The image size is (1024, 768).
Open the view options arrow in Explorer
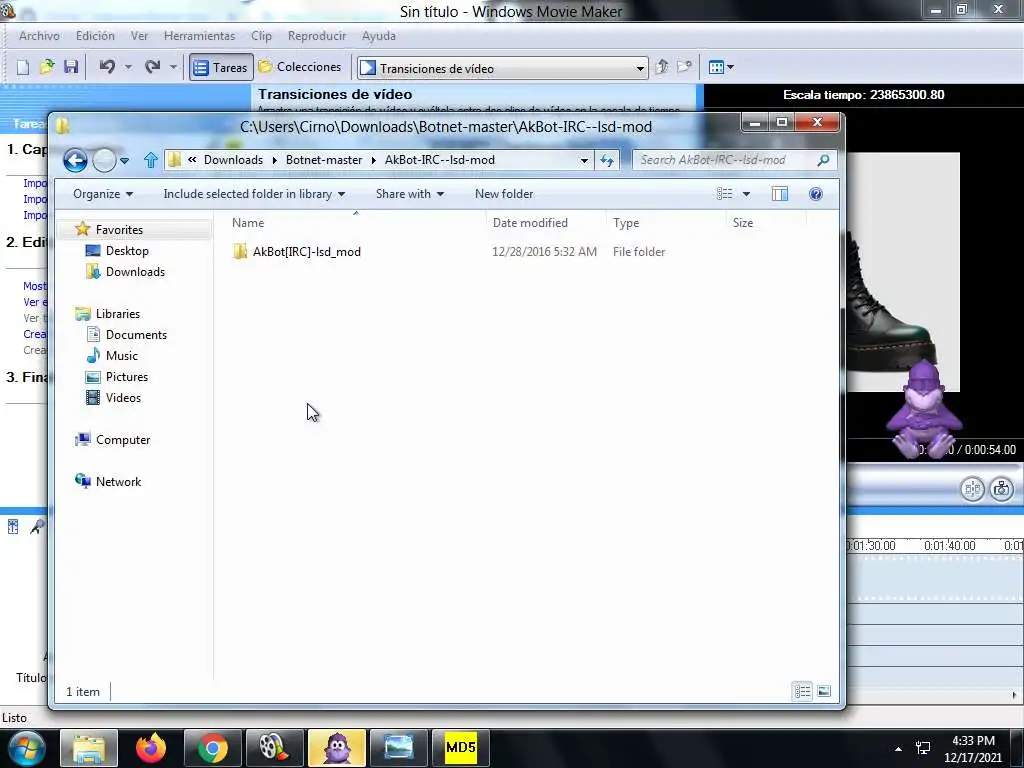pyautogui.click(x=746, y=194)
